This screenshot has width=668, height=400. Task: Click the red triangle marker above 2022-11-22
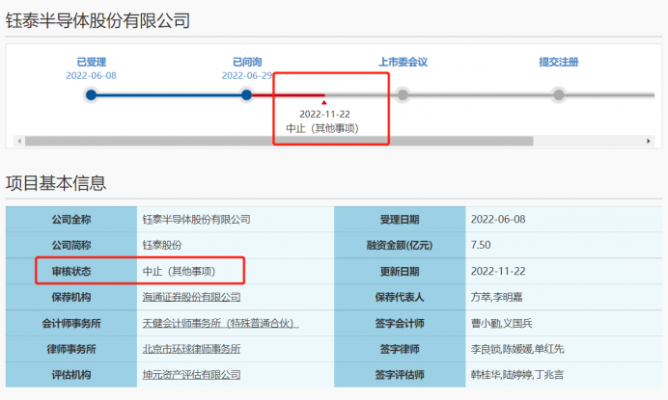(323, 101)
